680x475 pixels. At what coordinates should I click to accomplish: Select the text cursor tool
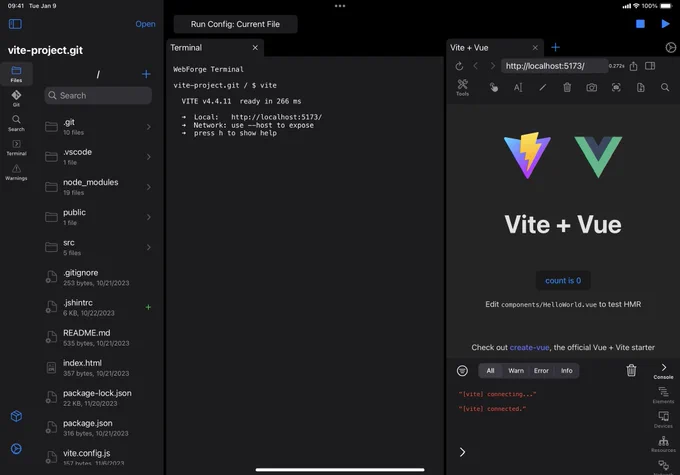pos(518,88)
